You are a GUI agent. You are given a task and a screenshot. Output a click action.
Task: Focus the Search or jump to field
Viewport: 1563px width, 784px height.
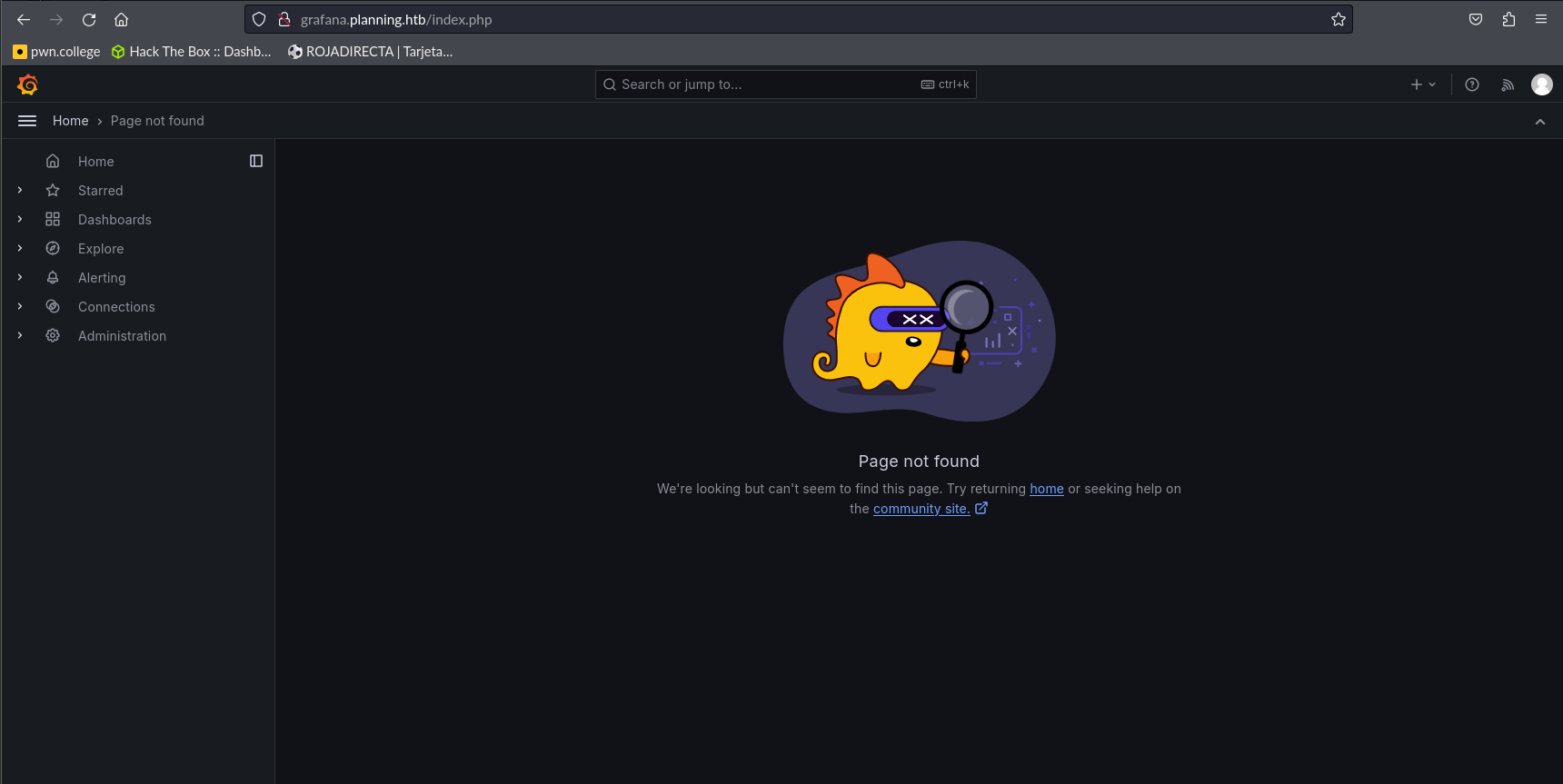coord(786,84)
